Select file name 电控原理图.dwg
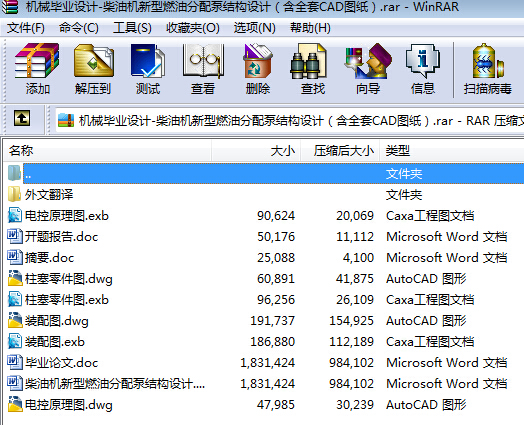524x425 pixels. point(69,405)
